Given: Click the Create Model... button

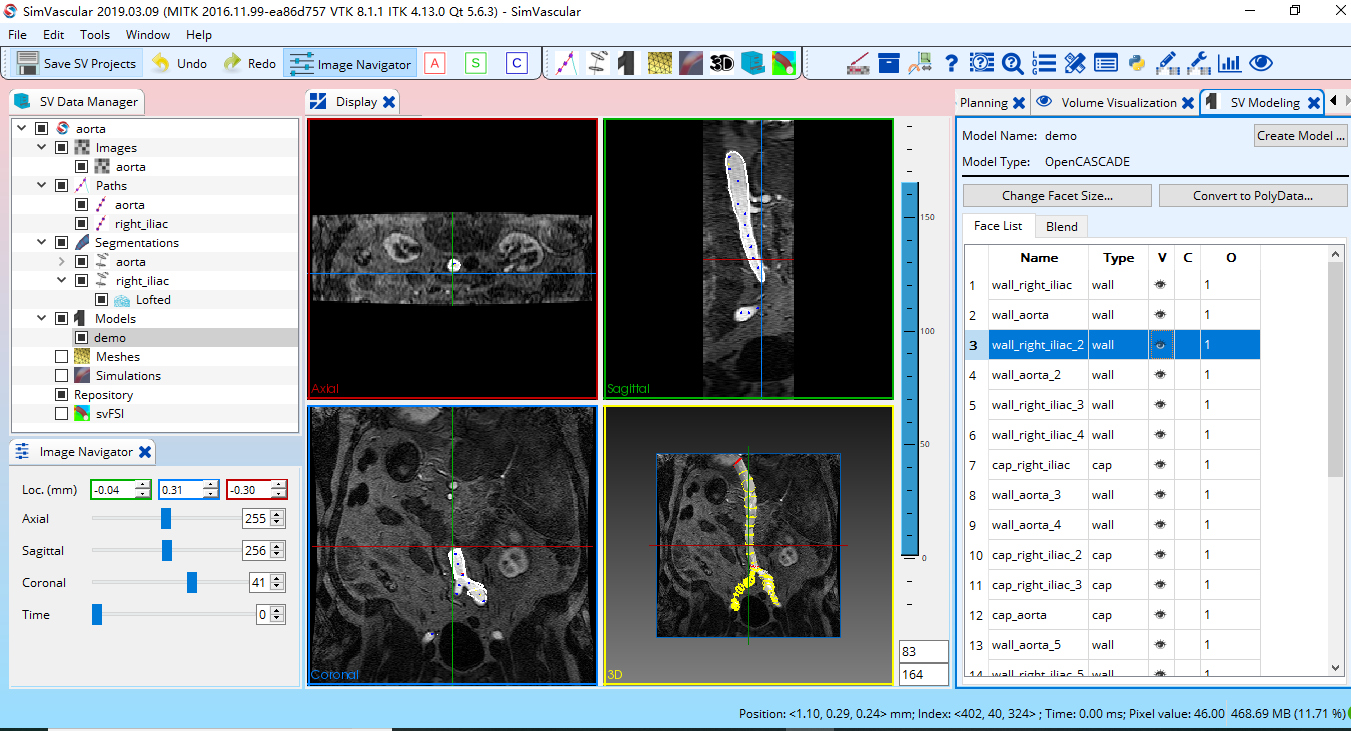Looking at the screenshot, I should pyautogui.click(x=1301, y=135).
